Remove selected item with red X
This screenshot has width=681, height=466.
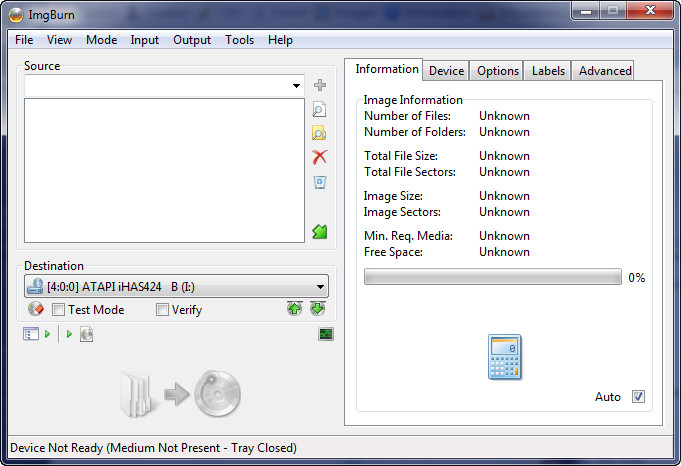(x=320, y=157)
